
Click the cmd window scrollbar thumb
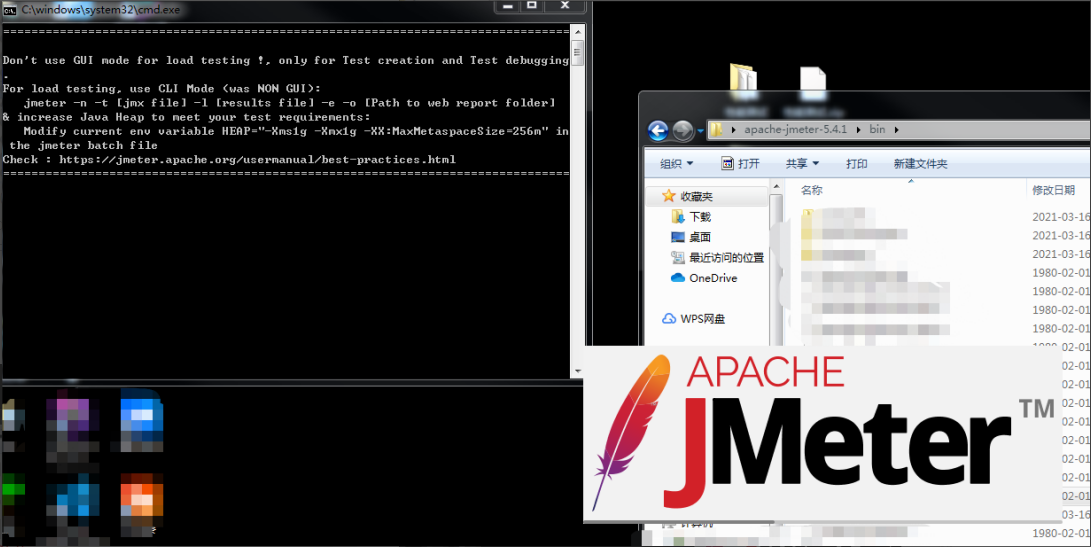tap(577, 54)
